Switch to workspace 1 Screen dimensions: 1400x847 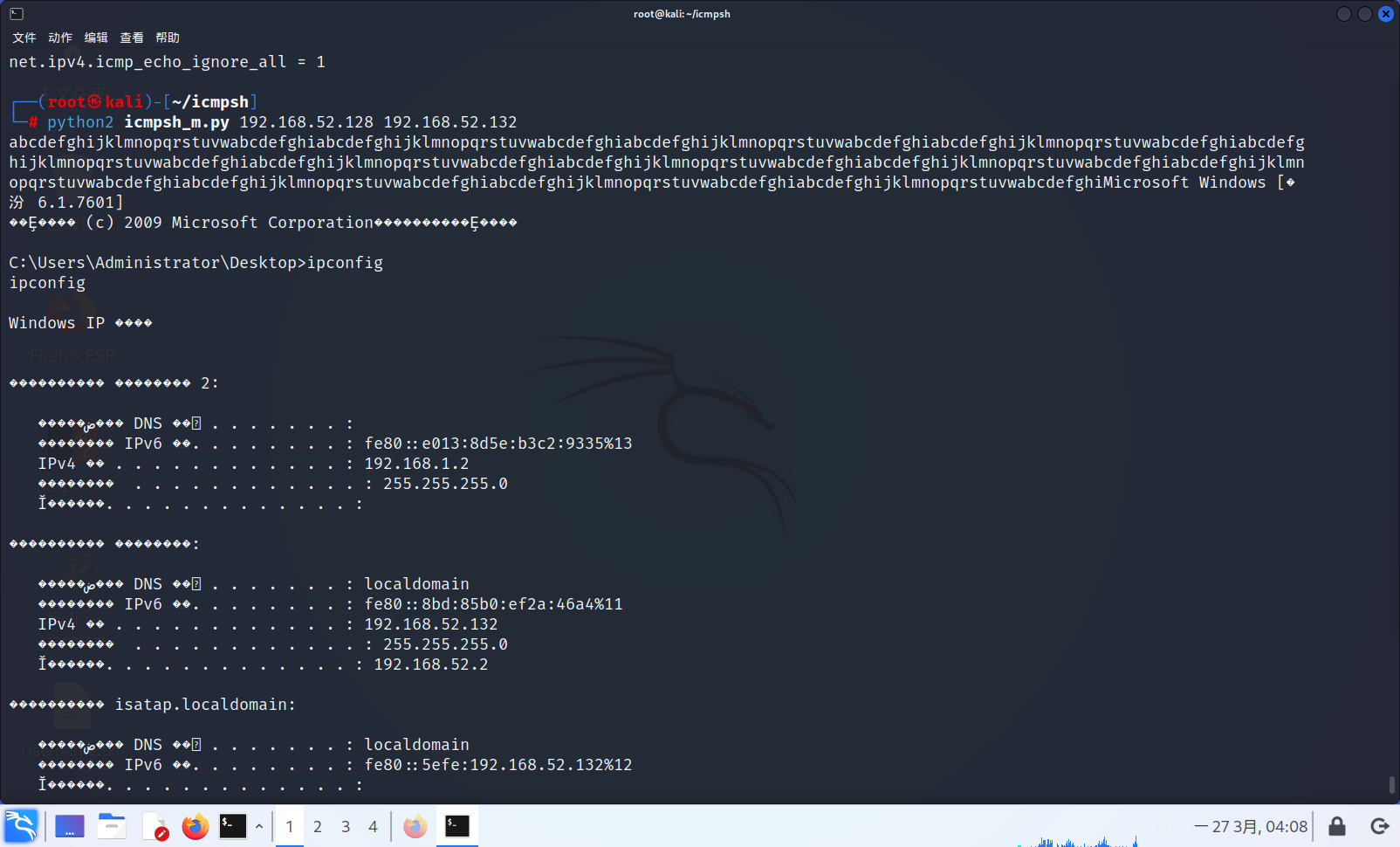(290, 826)
